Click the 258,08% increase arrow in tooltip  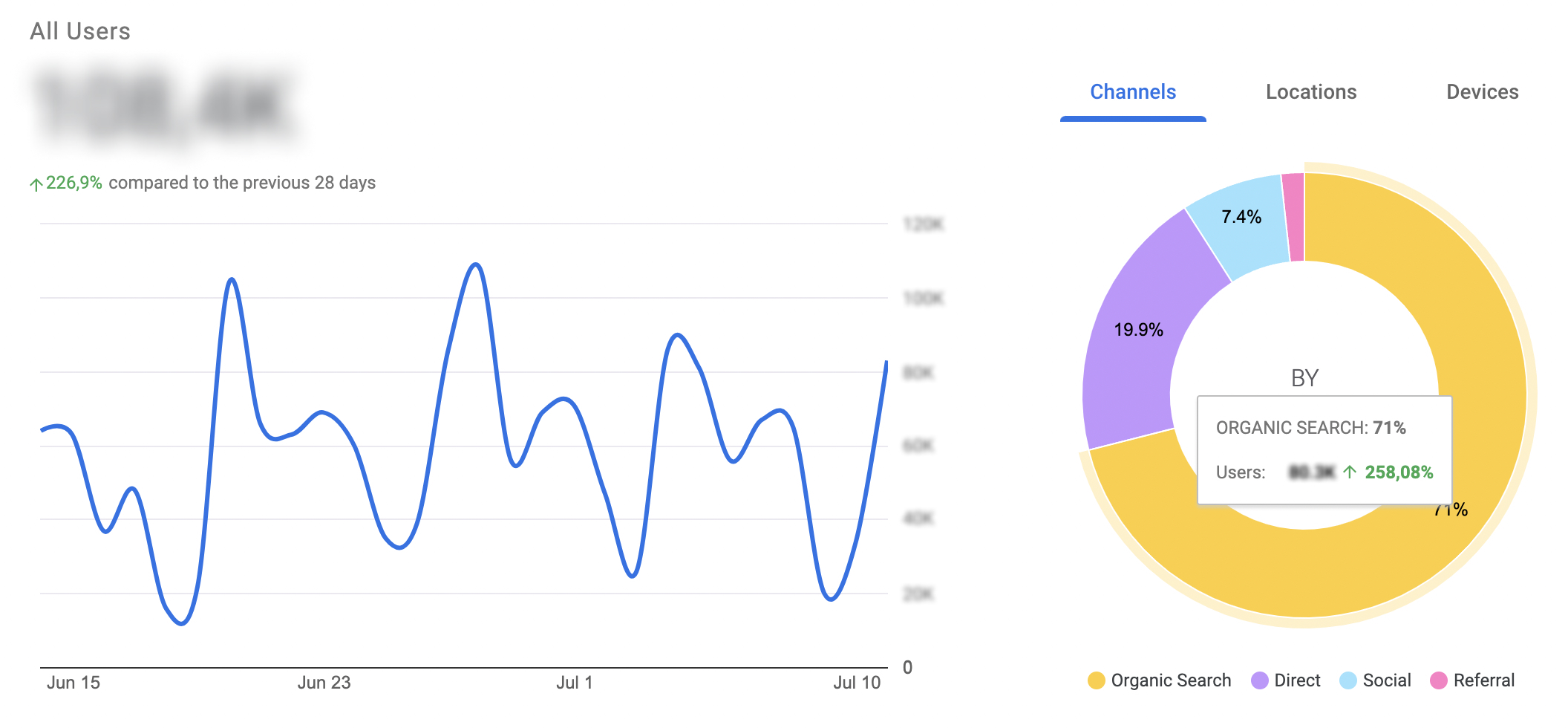pos(1350,472)
